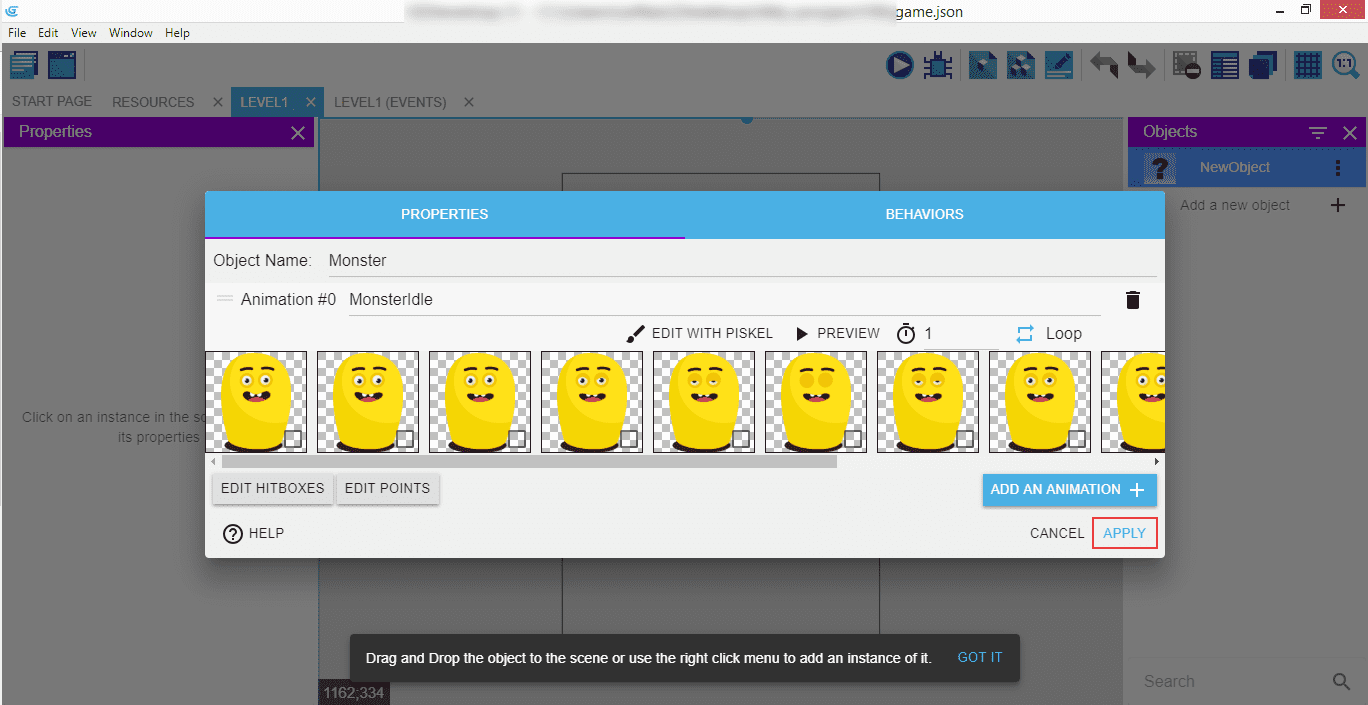1368x705 pixels.
Task: Open the NewObject three-dot menu
Action: click(1338, 168)
